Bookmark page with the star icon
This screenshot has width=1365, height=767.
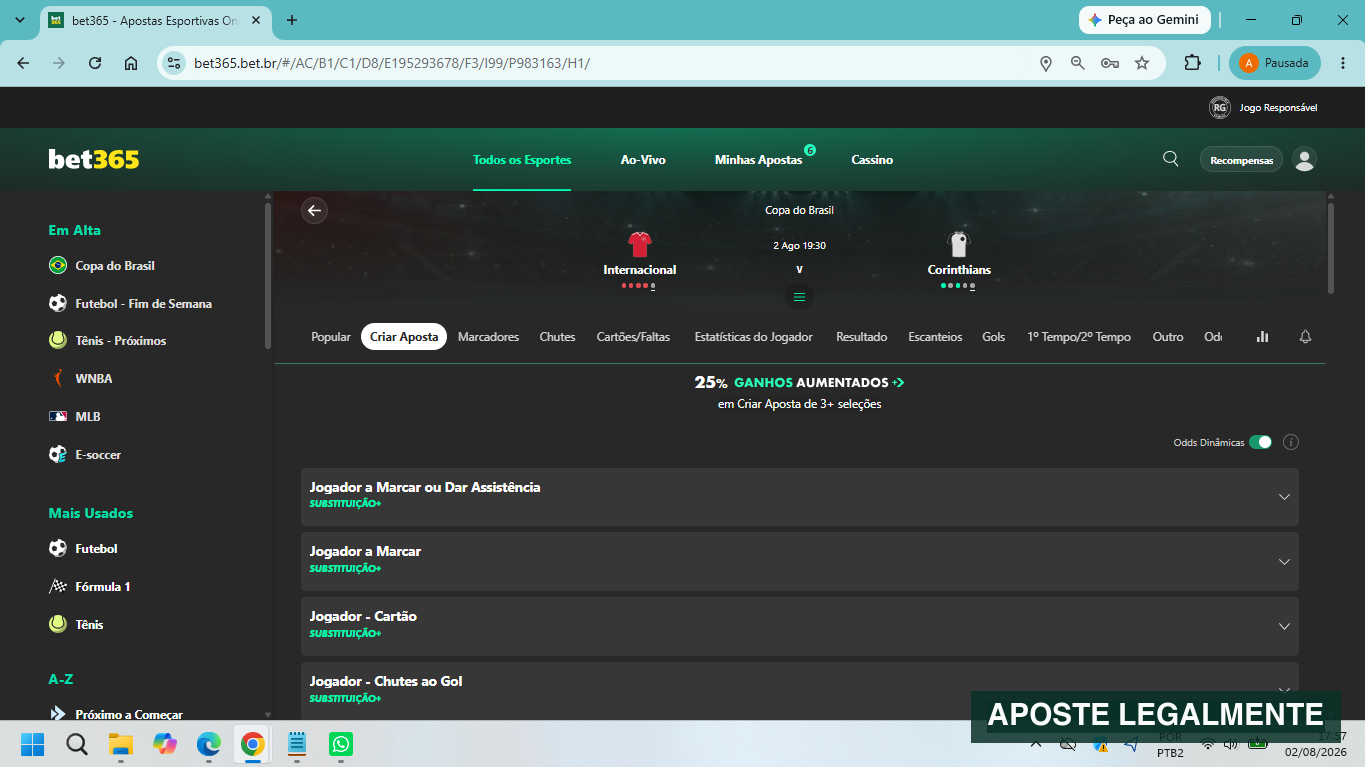point(1142,63)
